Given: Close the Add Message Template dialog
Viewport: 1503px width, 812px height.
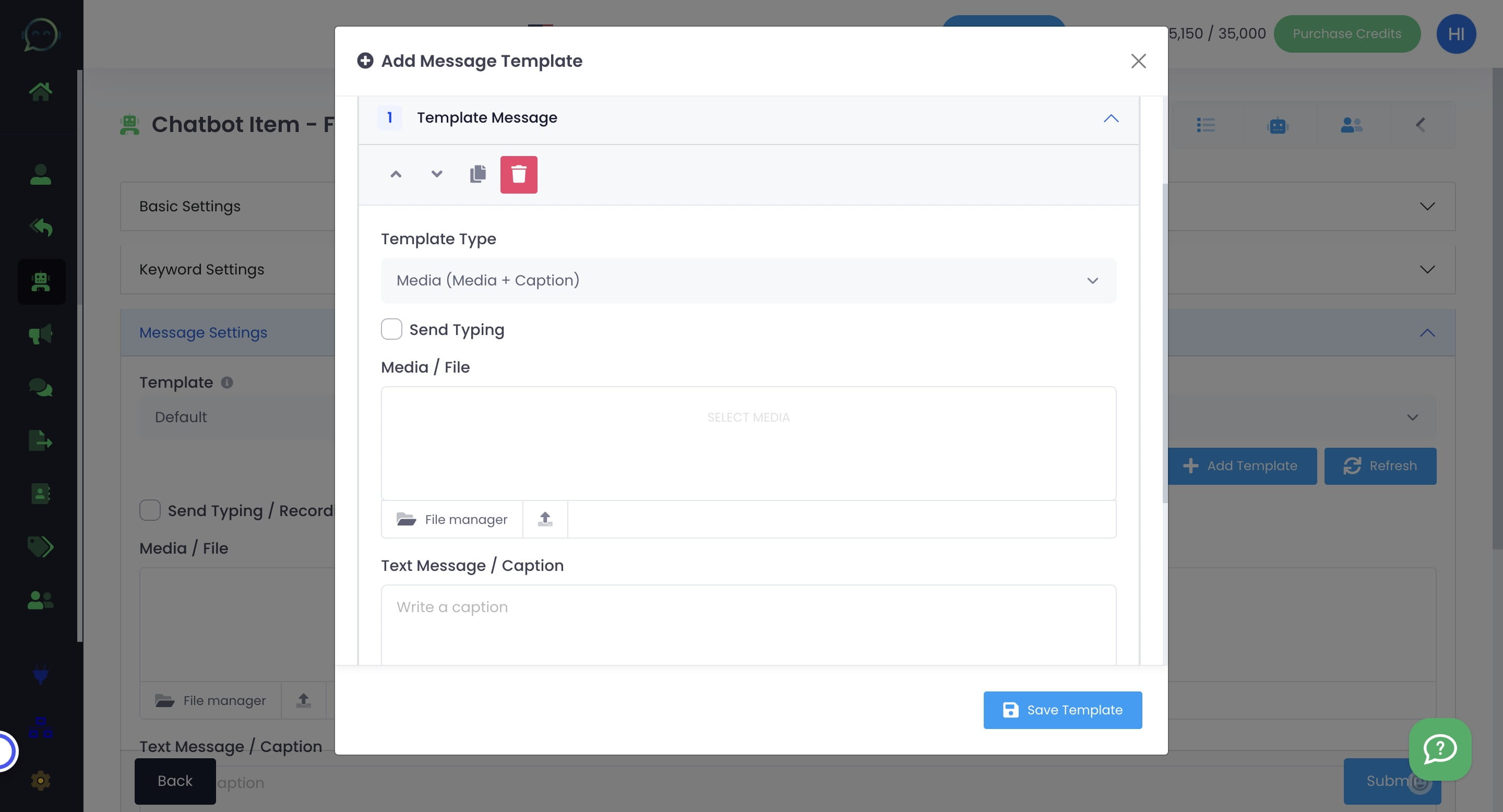Looking at the screenshot, I should click(x=1138, y=61).
